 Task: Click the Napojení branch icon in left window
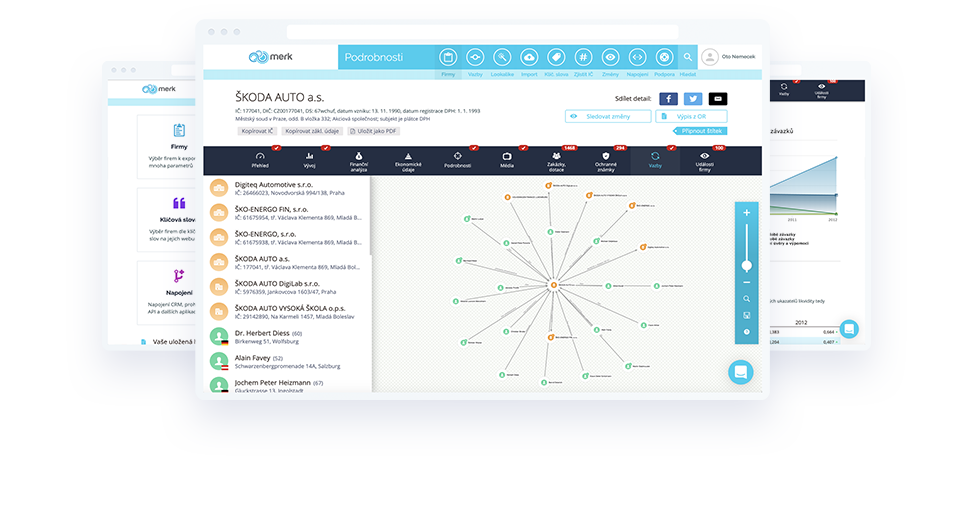click(179, 275)
